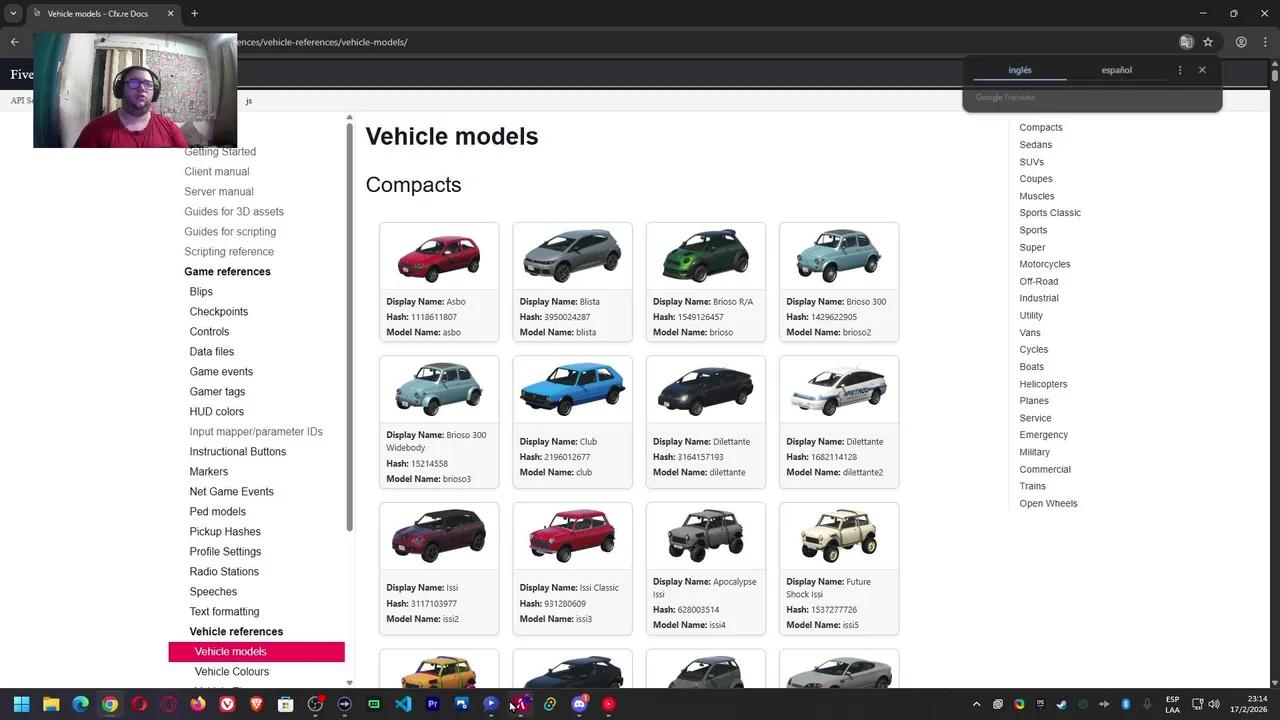Screen dimensions: 1280x720
Task: Go back with the browser back arrow
Action: coord(15,42)
